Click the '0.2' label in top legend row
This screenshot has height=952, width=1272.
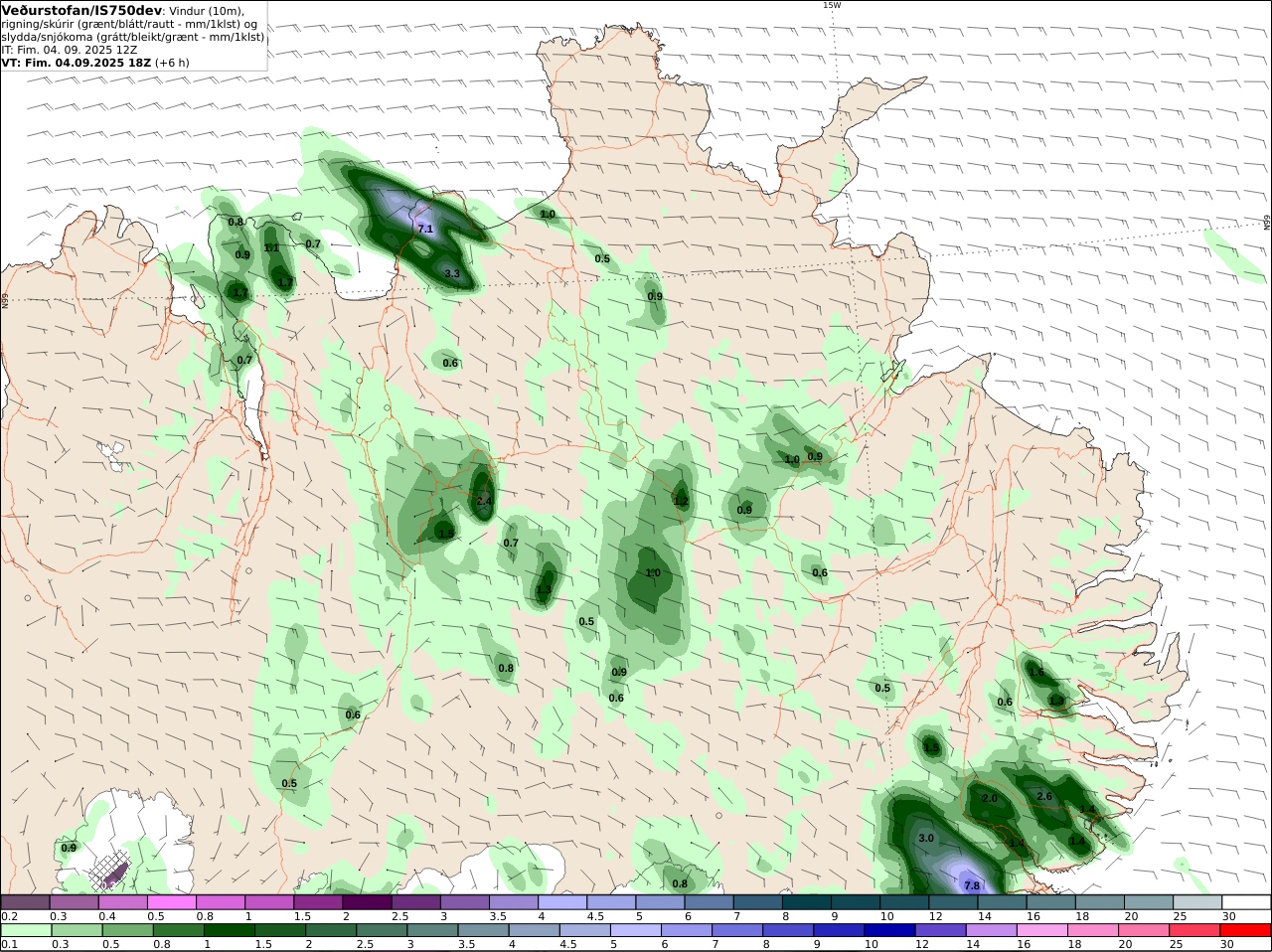9,916
